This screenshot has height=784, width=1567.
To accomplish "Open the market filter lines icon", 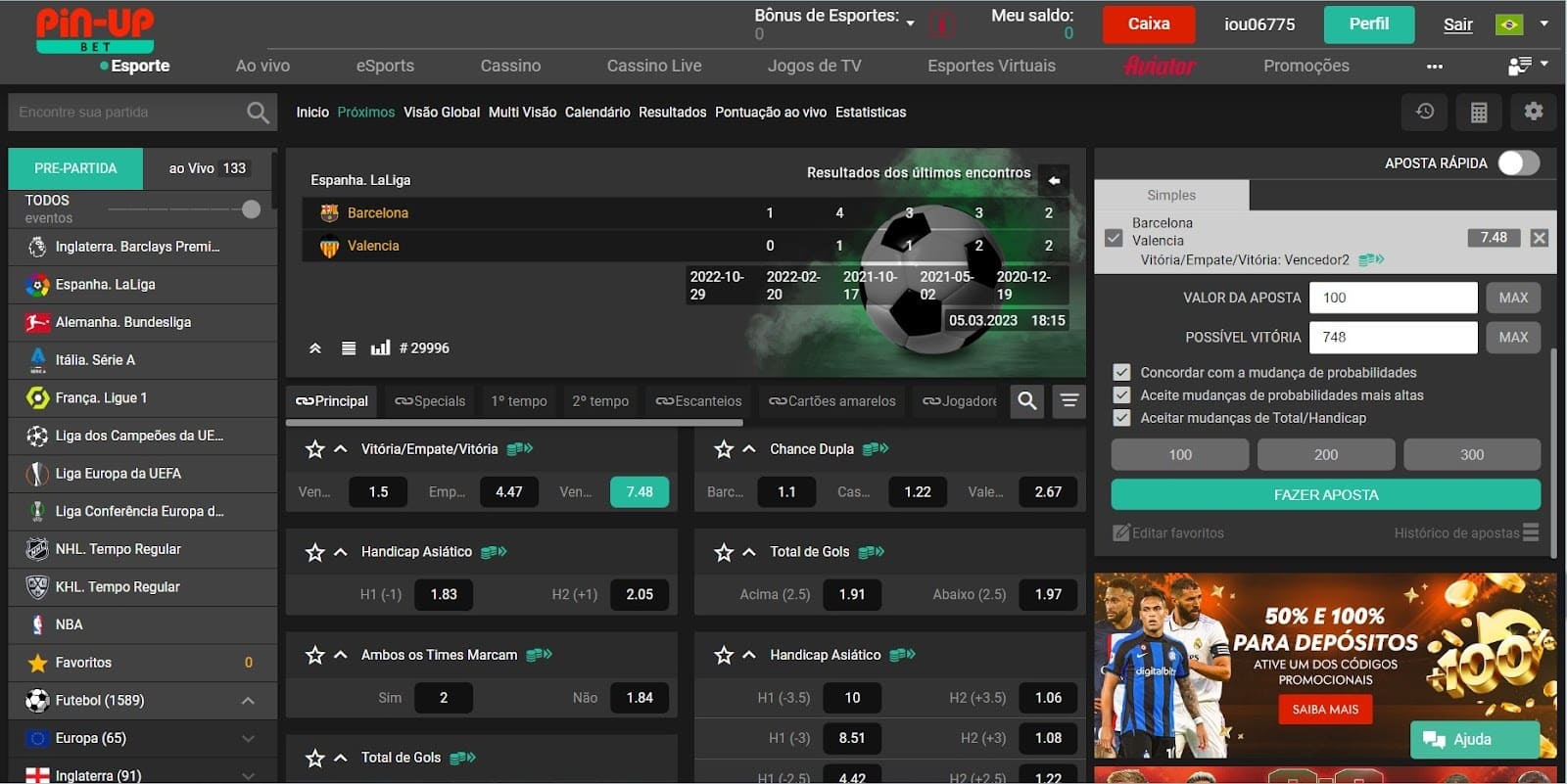I will click(1068, 400).
